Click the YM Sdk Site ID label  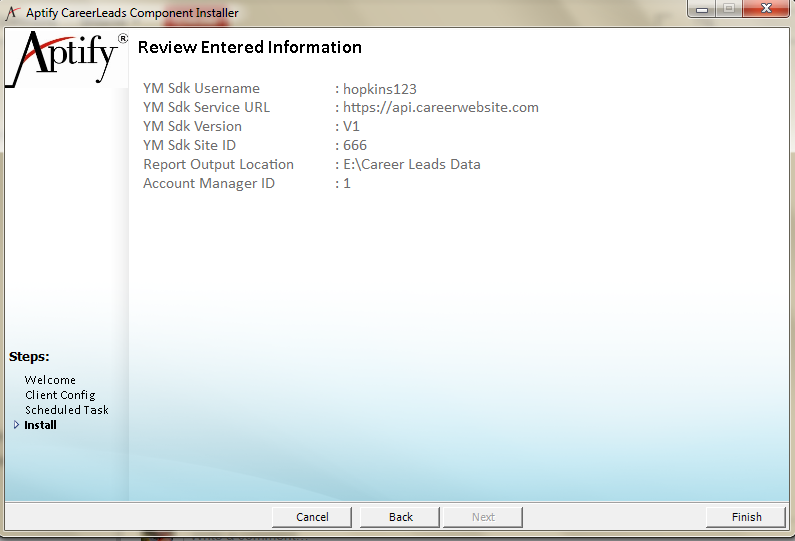[190, 146]
